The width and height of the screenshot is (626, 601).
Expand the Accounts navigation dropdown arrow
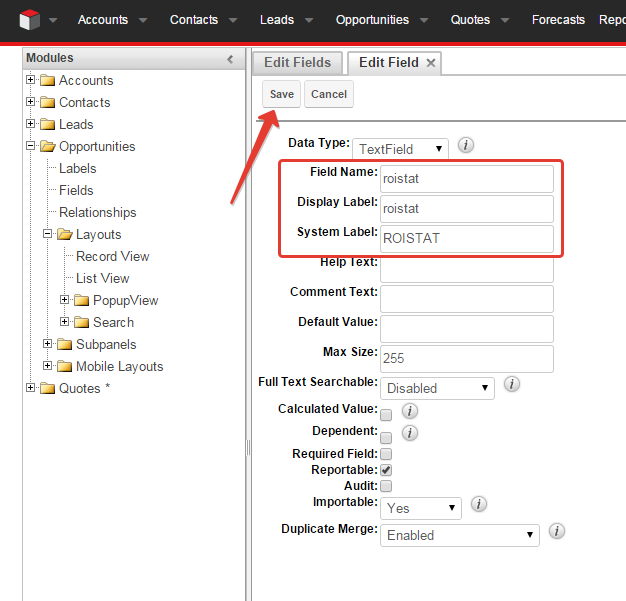[143, 20]
